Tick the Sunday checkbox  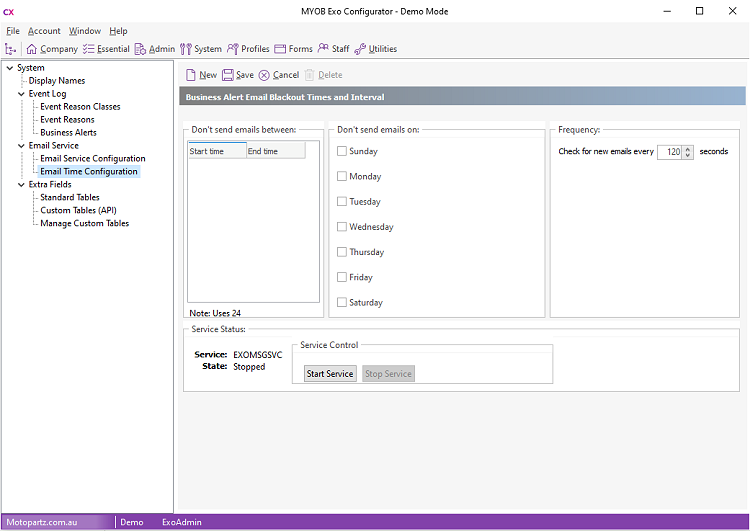click(342, 151)
